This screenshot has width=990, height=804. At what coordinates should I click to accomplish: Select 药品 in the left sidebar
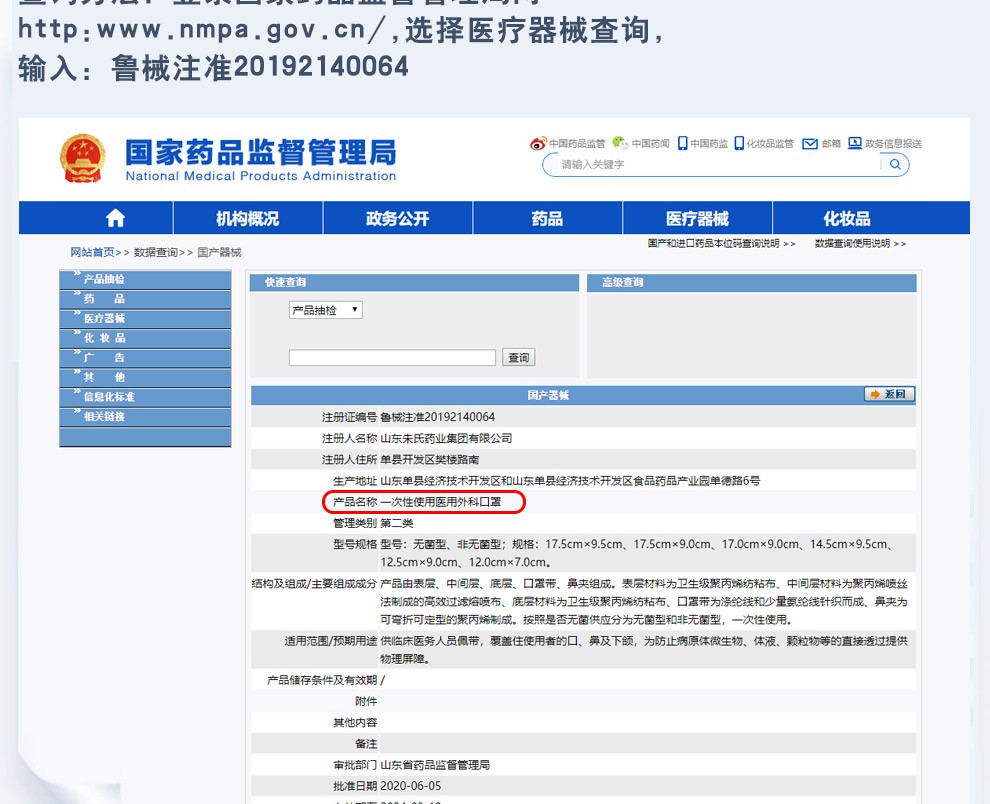[x=145, y=299]
